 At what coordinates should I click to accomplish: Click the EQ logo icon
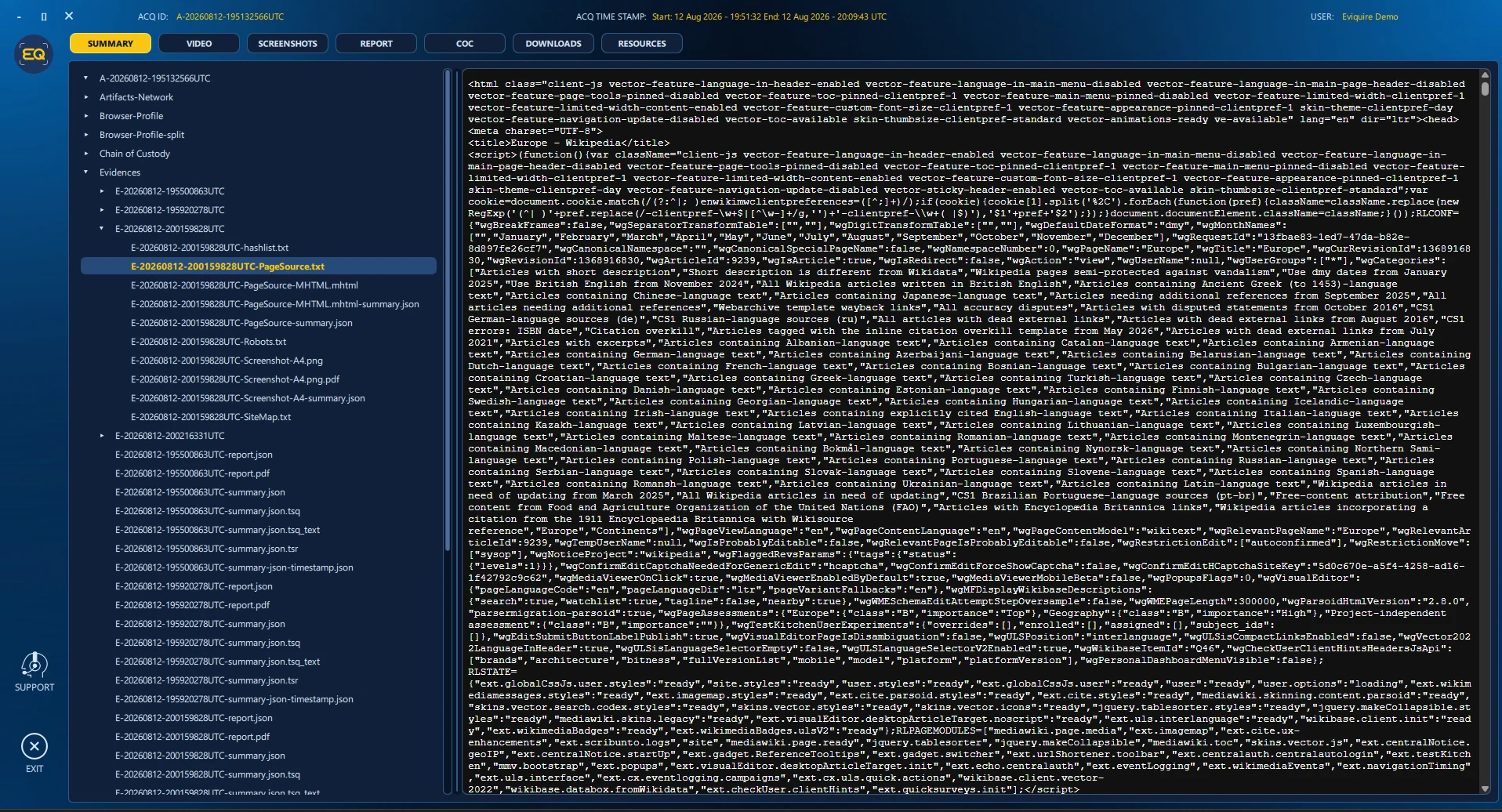[x=34, y=54]
